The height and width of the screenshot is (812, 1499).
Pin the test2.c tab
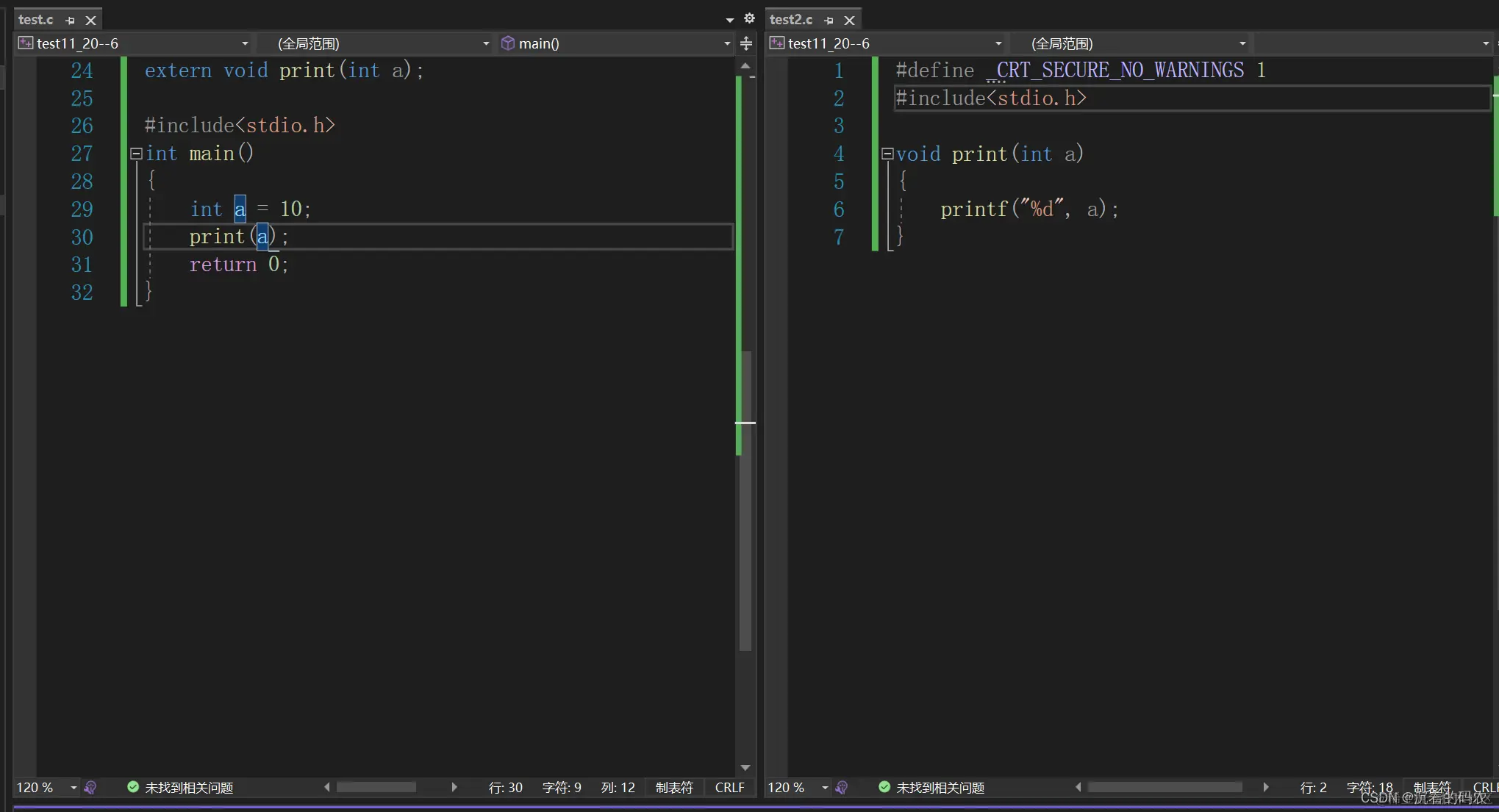point(829,21)
